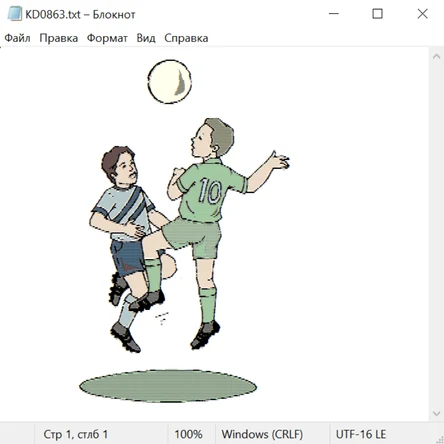Close the KD0863.txt window

point(422,14)
